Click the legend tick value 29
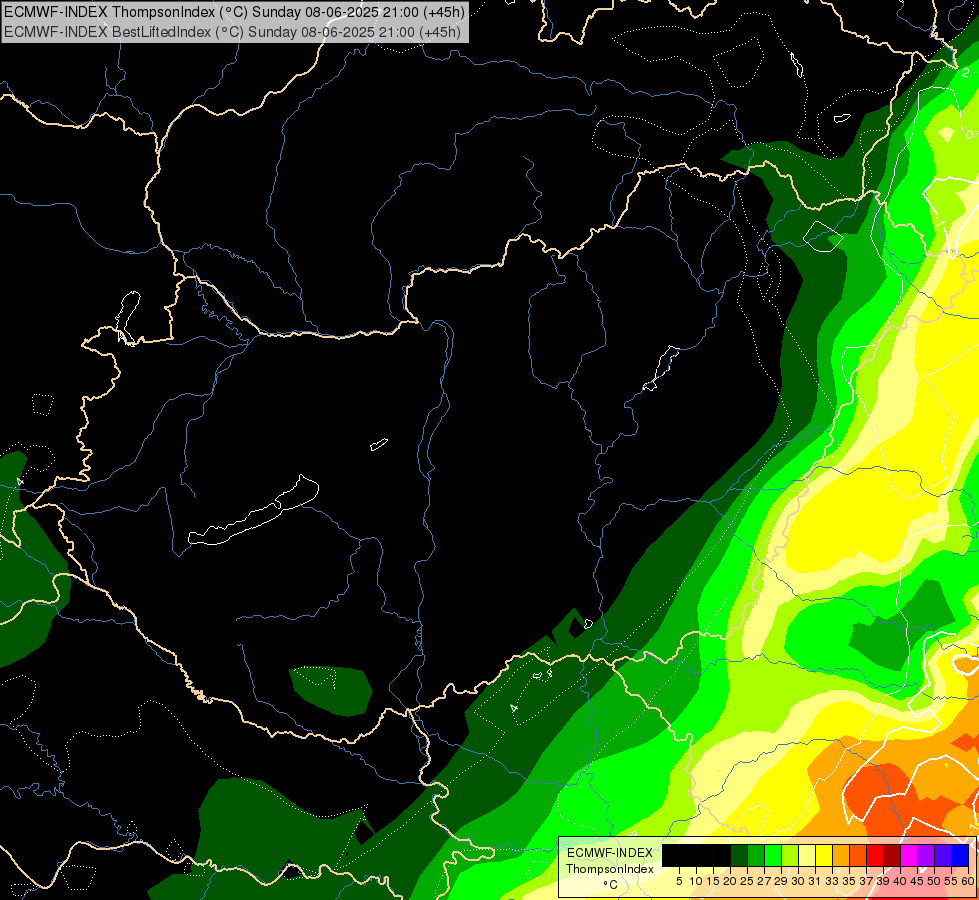The width and height of the screenshot is (979, 900). pyautogui.click(x=781, y=881)
